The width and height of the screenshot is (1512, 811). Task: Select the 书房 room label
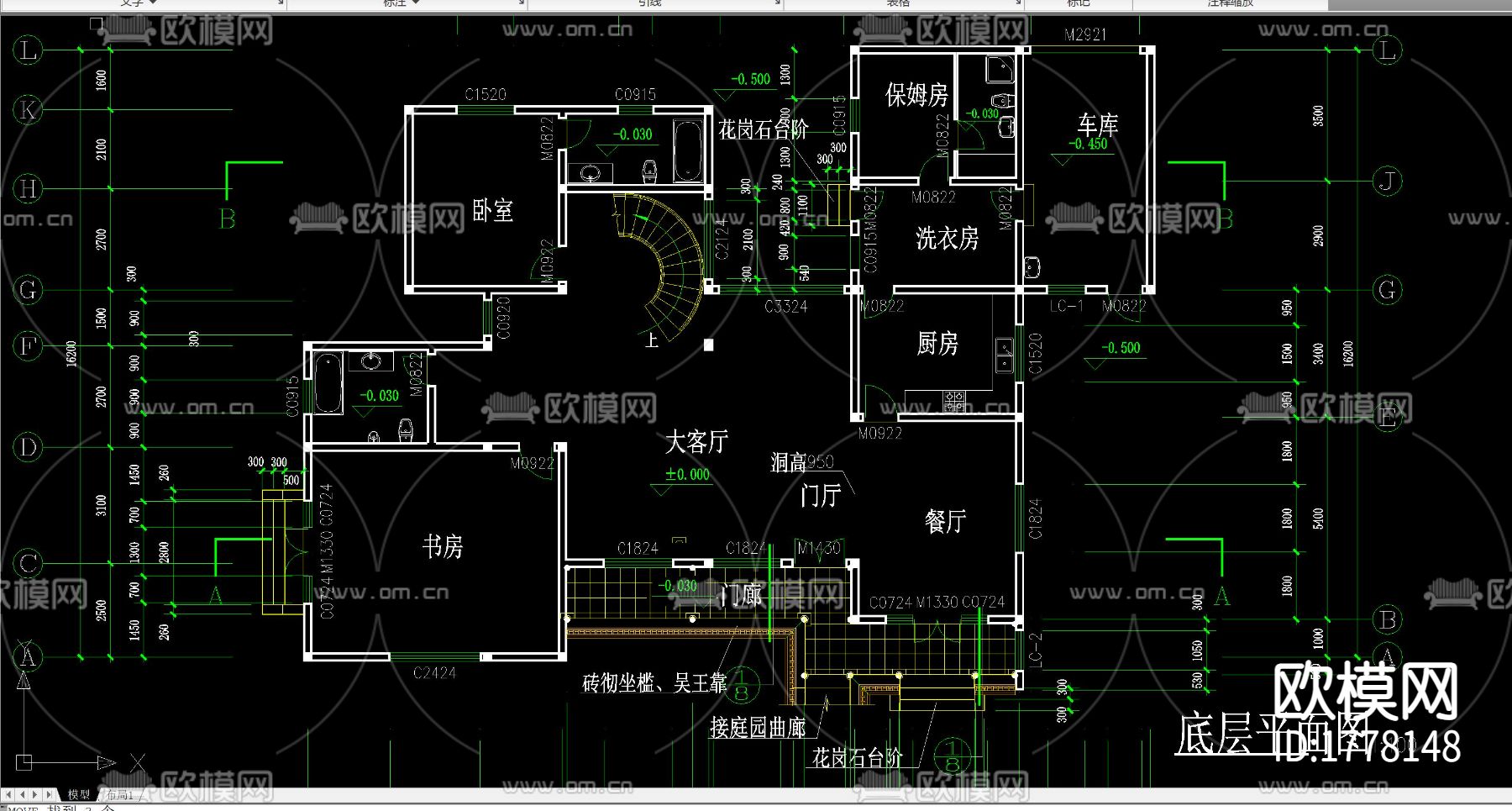(443, 547)
